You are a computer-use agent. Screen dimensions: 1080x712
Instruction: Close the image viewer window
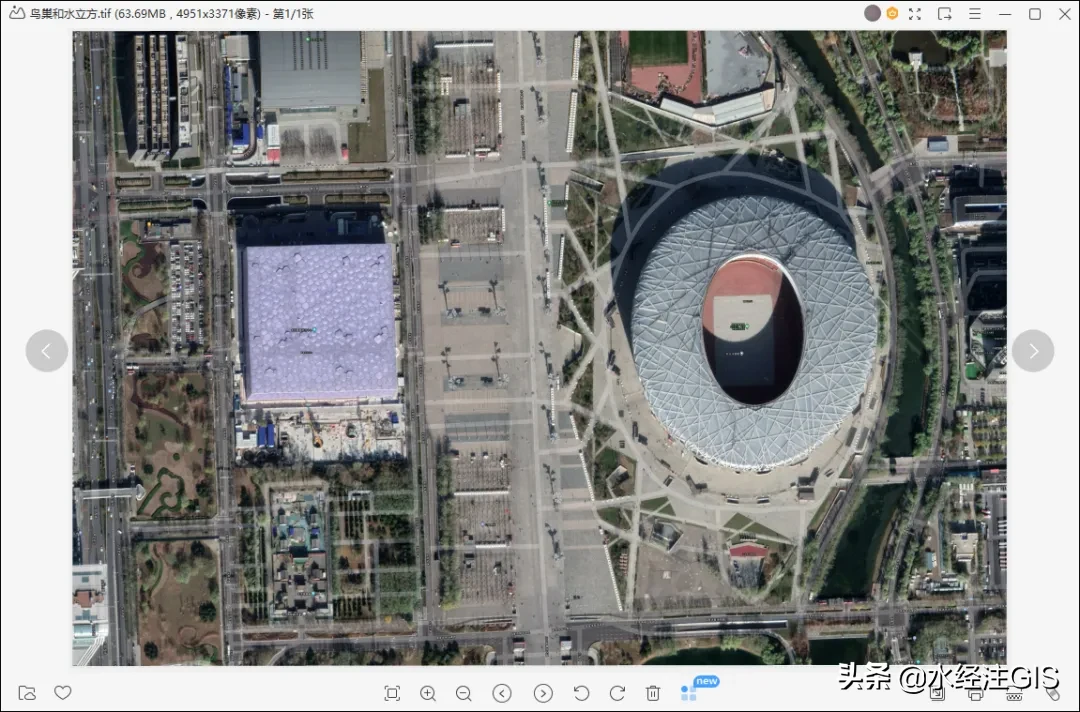click(1065, 14)
